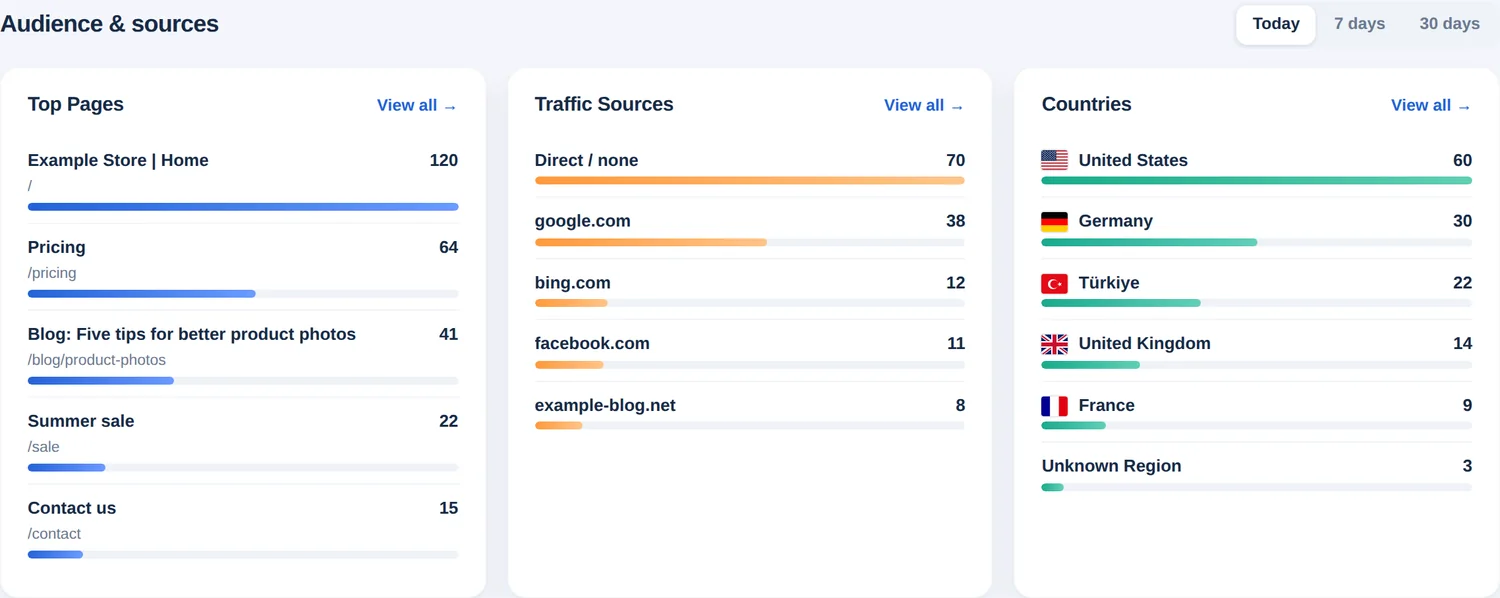The width and height of the screenshot is (1500, 598).
Task: Click the green bar under United States
Action: tap(1257, 181)
